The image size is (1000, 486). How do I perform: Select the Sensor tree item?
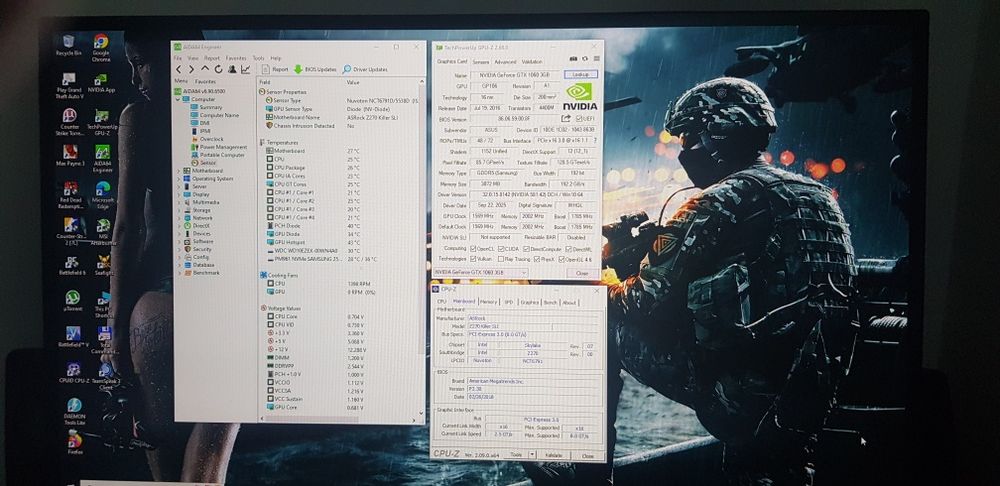pyautogui.click(x=207, y=163)
